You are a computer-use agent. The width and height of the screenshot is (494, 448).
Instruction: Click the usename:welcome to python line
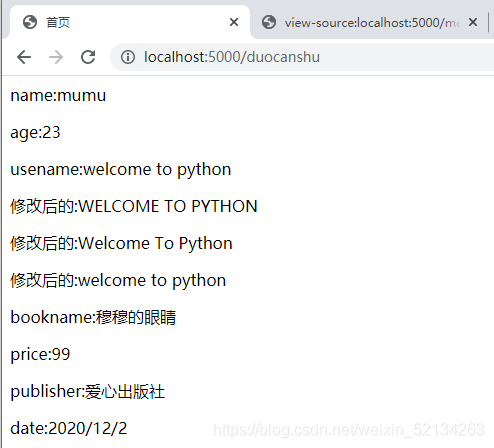click(x=121, y=170)
